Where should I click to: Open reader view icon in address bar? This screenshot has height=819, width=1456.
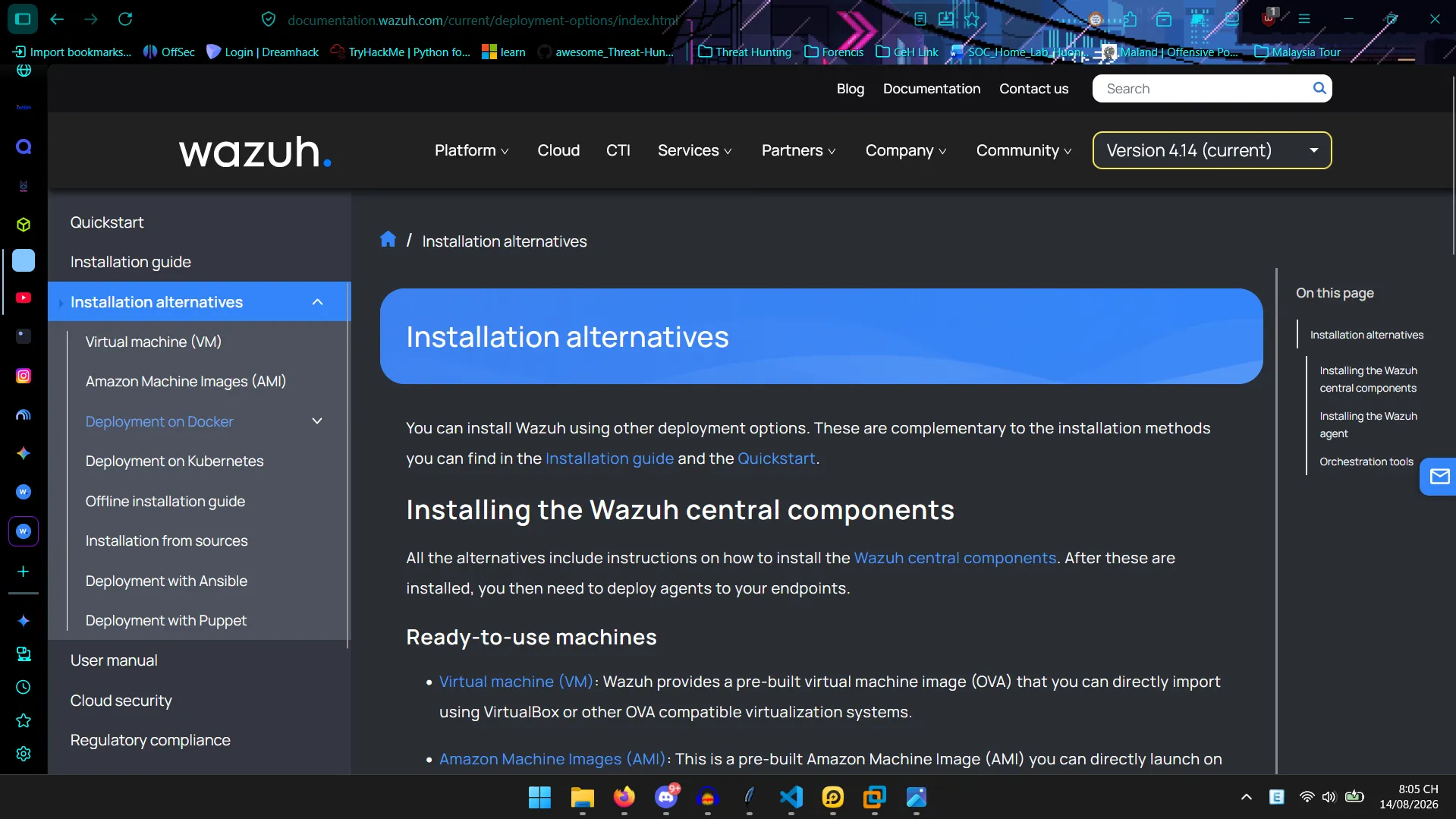pyautogui.click(x=920, y=19)
